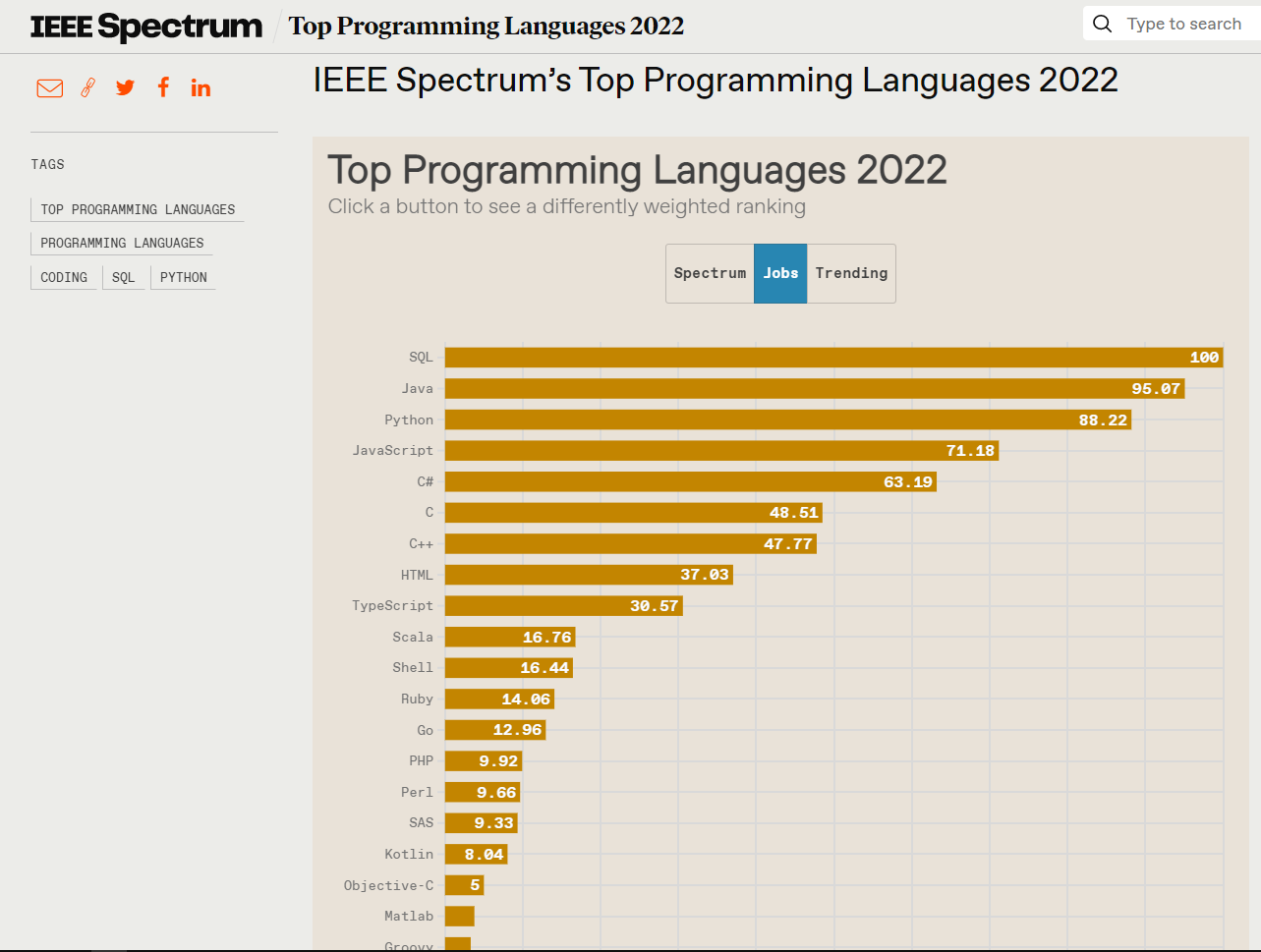The image size is (1261, 952).
Task: Click the Go bar showing 12.96
Action: coord(495,730)
